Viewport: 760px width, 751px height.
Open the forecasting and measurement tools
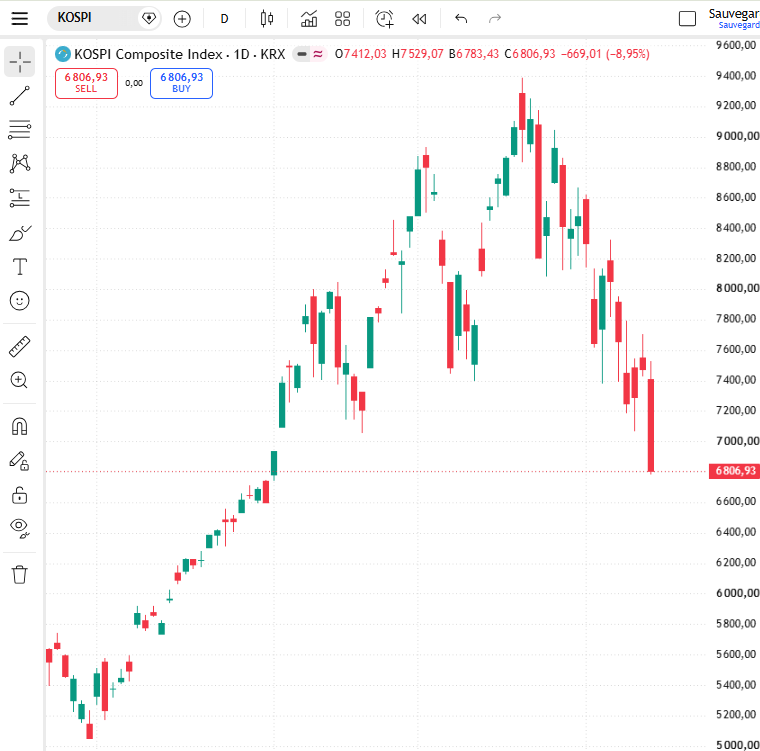[x=19, y=198]
